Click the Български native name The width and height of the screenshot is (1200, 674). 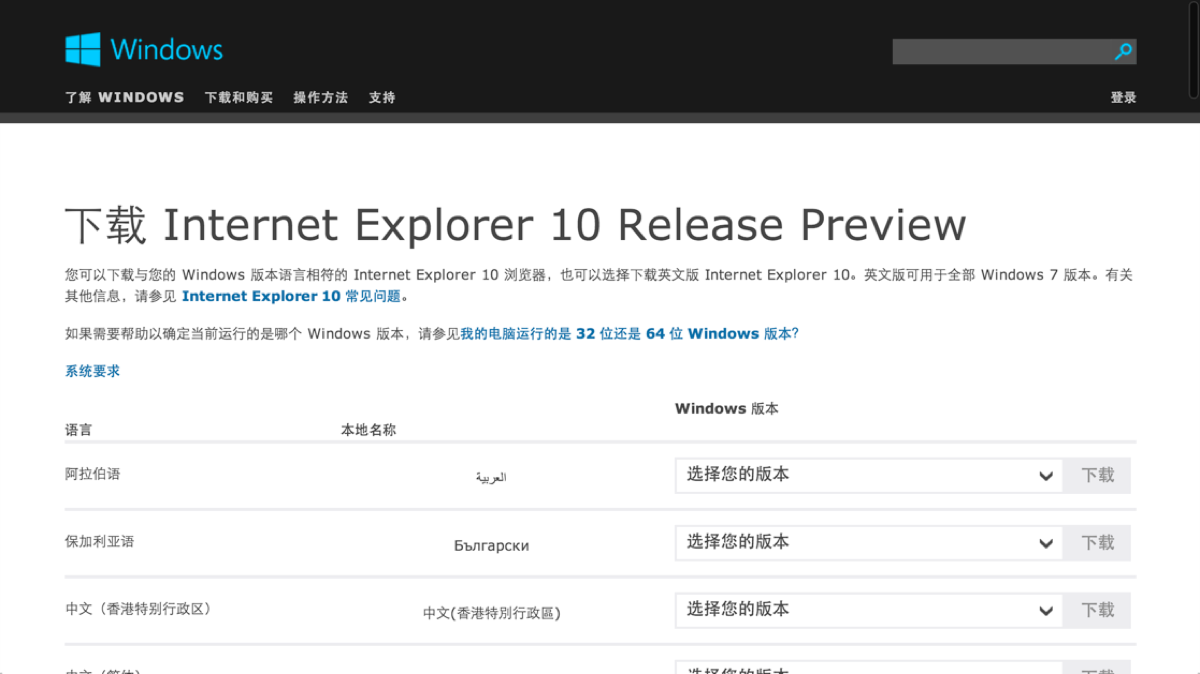coord(491,546)
